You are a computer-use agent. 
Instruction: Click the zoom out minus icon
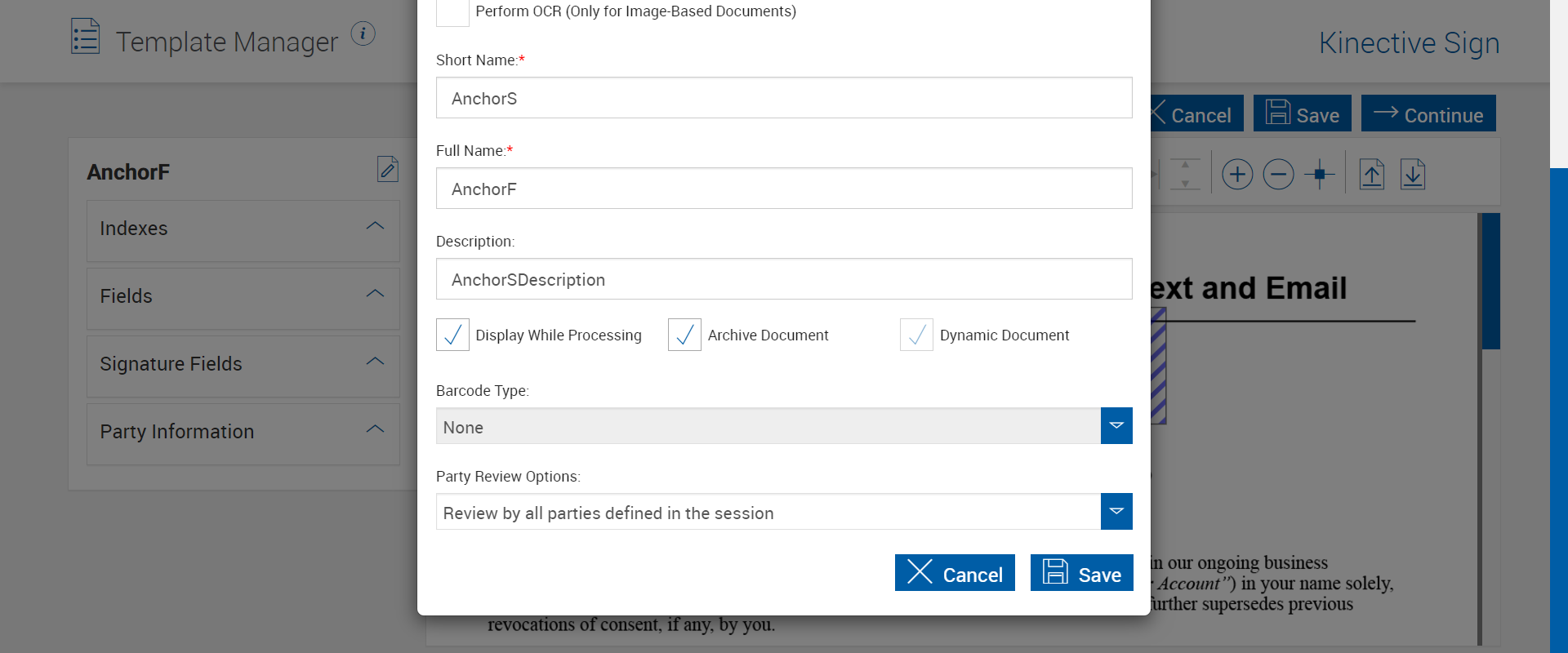[1278, 174]
